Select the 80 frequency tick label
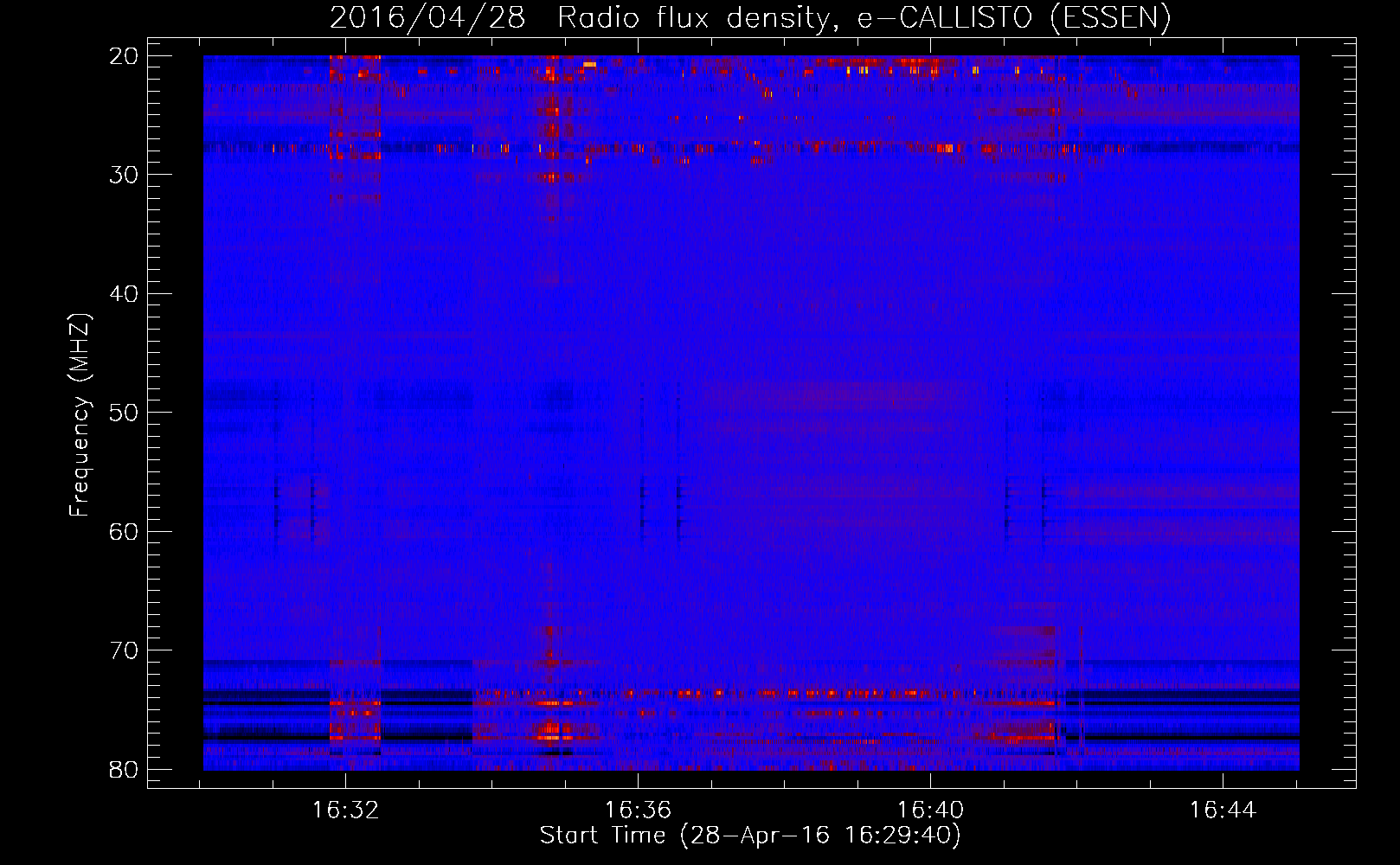Screen dimensions: 1400x865 [x=125, y=769]
